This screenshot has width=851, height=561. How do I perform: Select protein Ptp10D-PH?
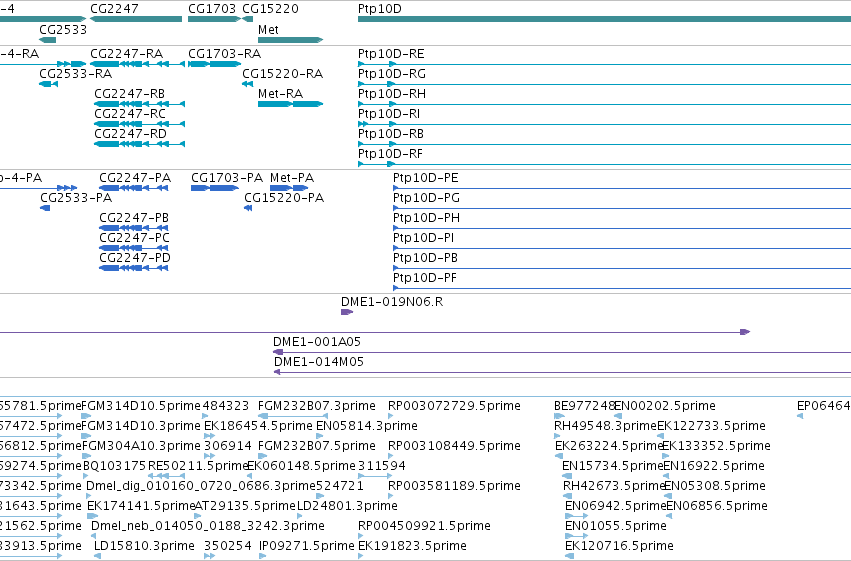click(622, 228)
